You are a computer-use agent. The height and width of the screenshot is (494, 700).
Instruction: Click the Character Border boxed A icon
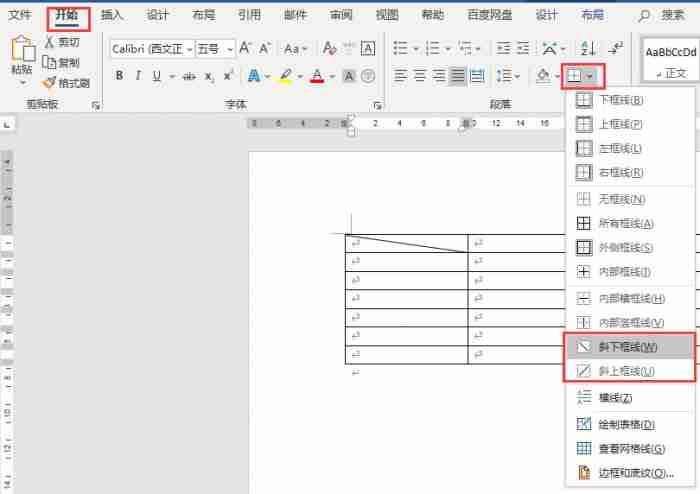368,48
